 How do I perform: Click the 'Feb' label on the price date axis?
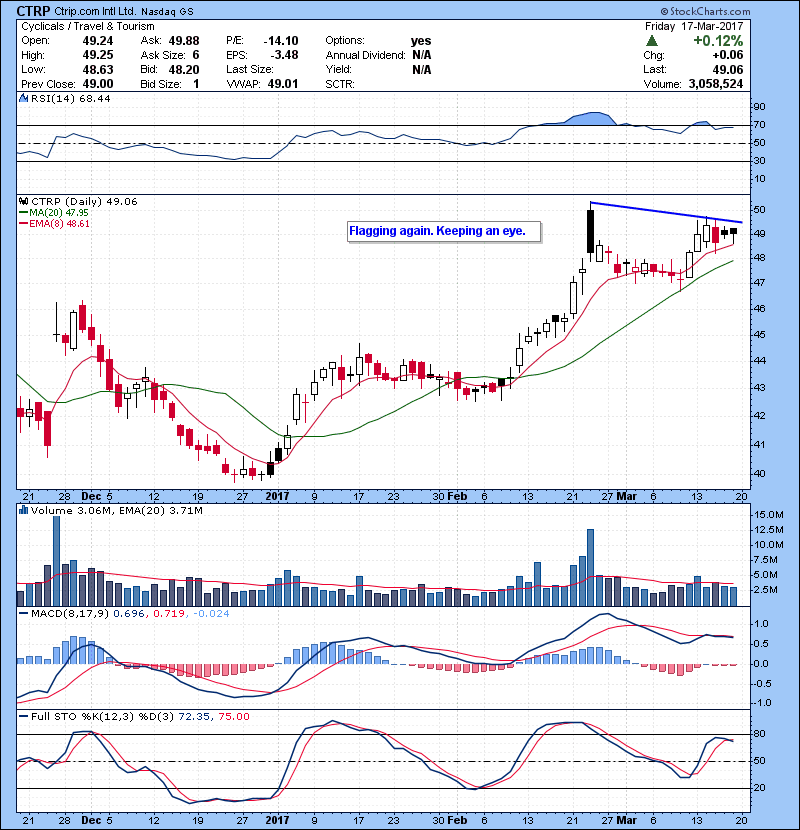pos(458,495)
